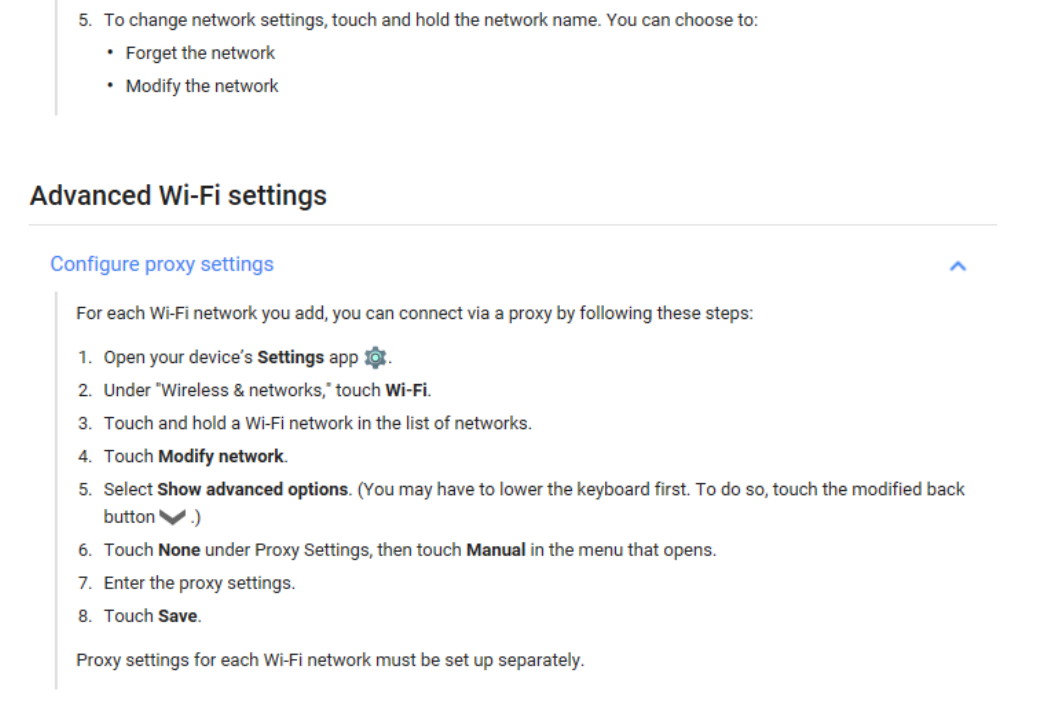
Task: Click the "For each Wi-Fi network you add" intro
Action: coord(415,313)
